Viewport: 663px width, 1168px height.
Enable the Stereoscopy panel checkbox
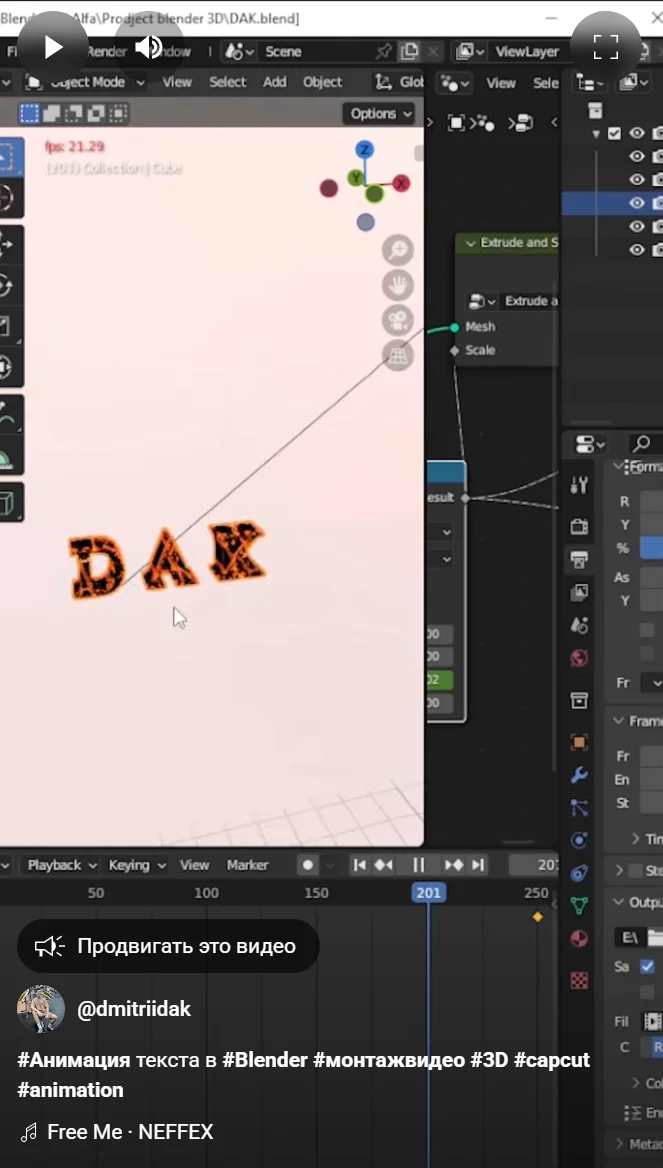(635, 871)
